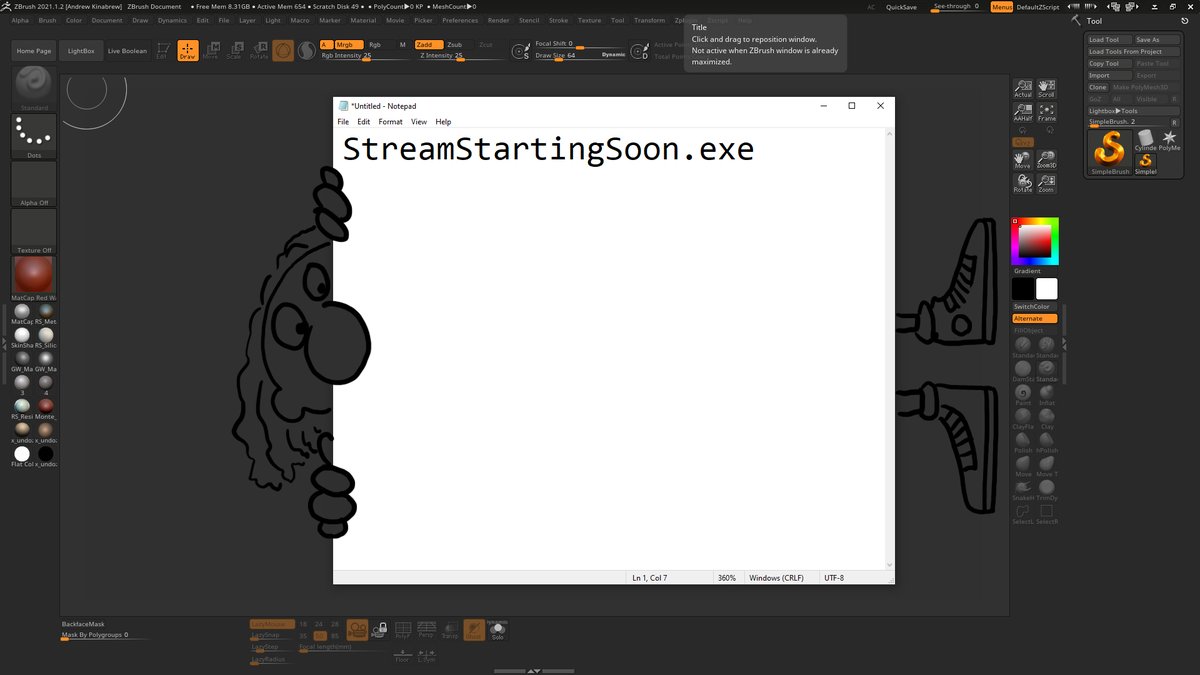Image resolution: width=1200 pixels, height=675 pixels.
Task: Toggle Live Boolean
Action: pos(127,51)
